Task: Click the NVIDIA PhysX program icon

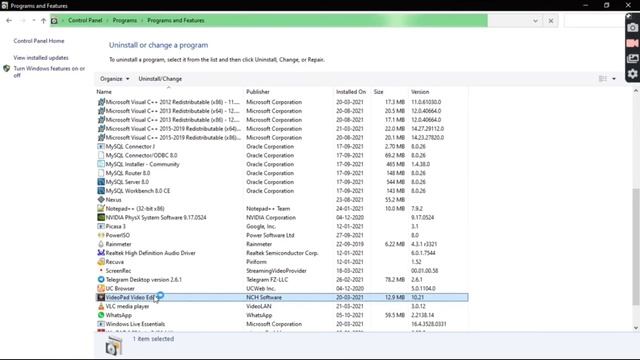Action: click(101, 217)
